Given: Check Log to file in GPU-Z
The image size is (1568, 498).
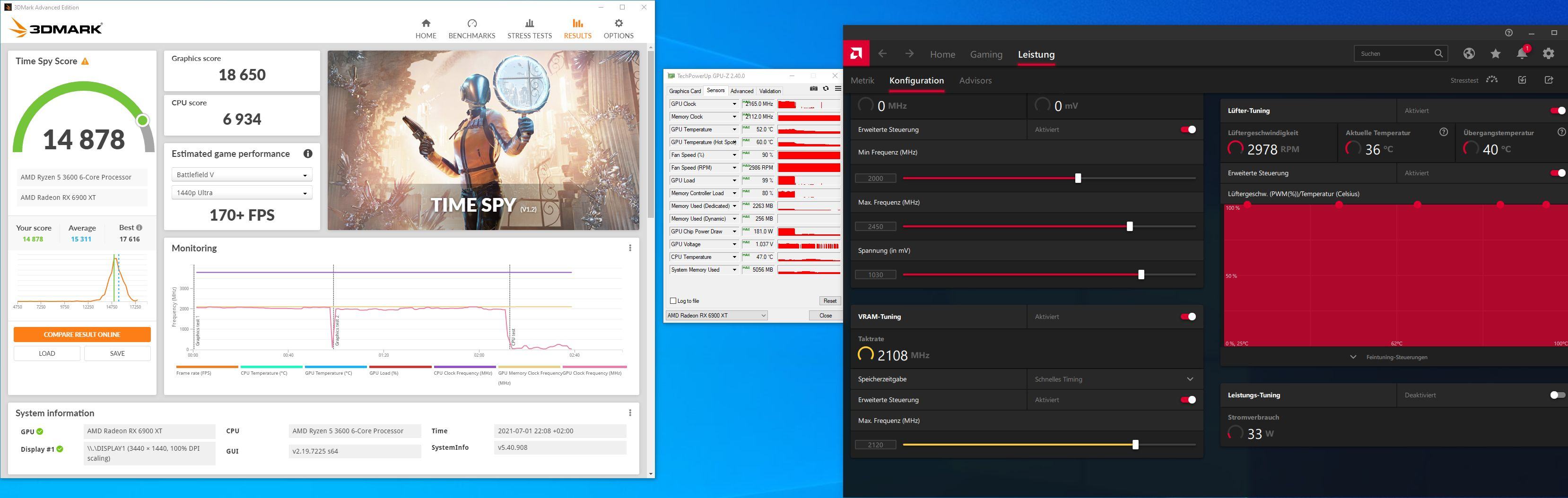Looking at the screenshot, I should pyautogui.click(x=672, y=301).
